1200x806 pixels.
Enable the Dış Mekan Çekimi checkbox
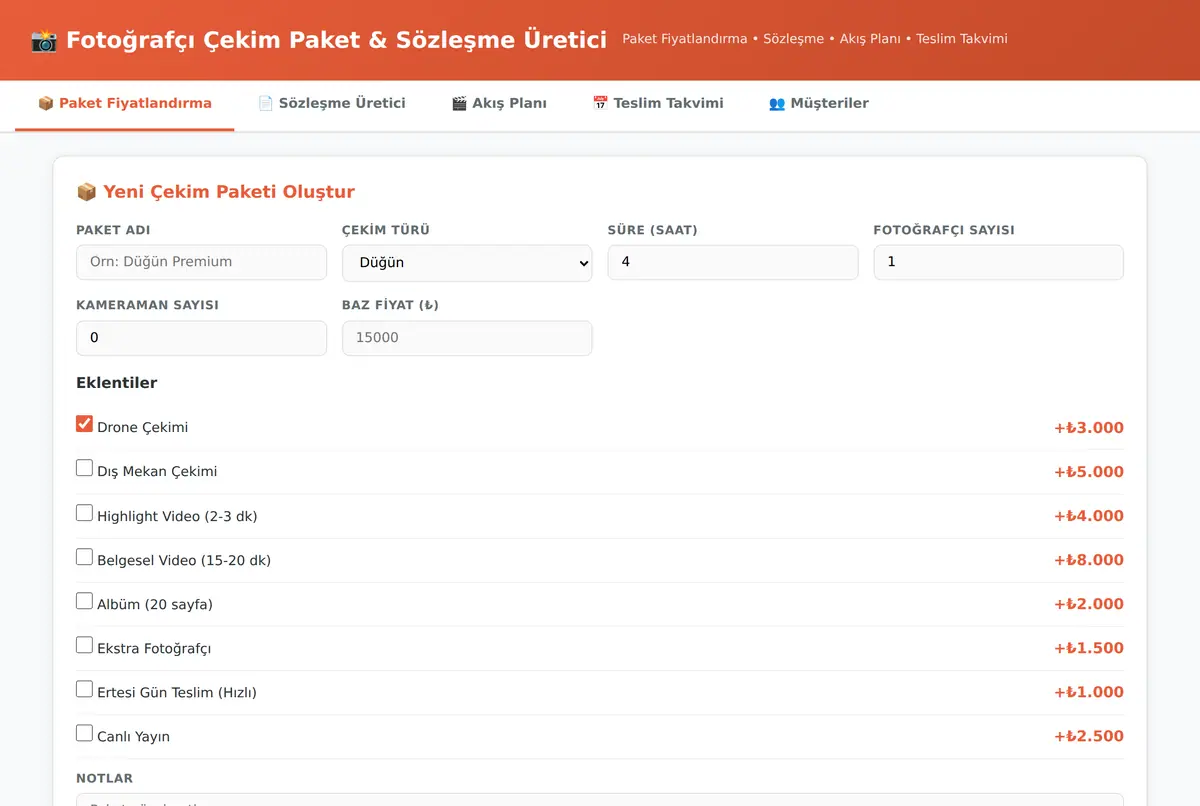pos(84,467)
